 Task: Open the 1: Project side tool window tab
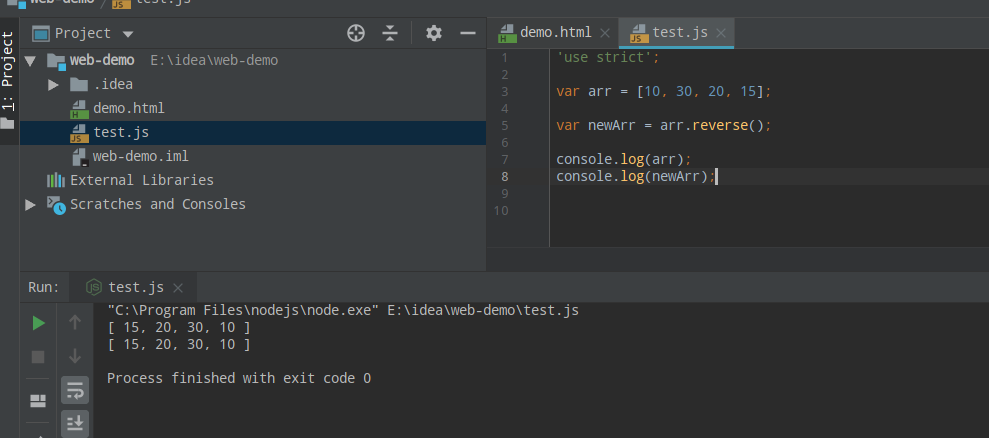8,81
